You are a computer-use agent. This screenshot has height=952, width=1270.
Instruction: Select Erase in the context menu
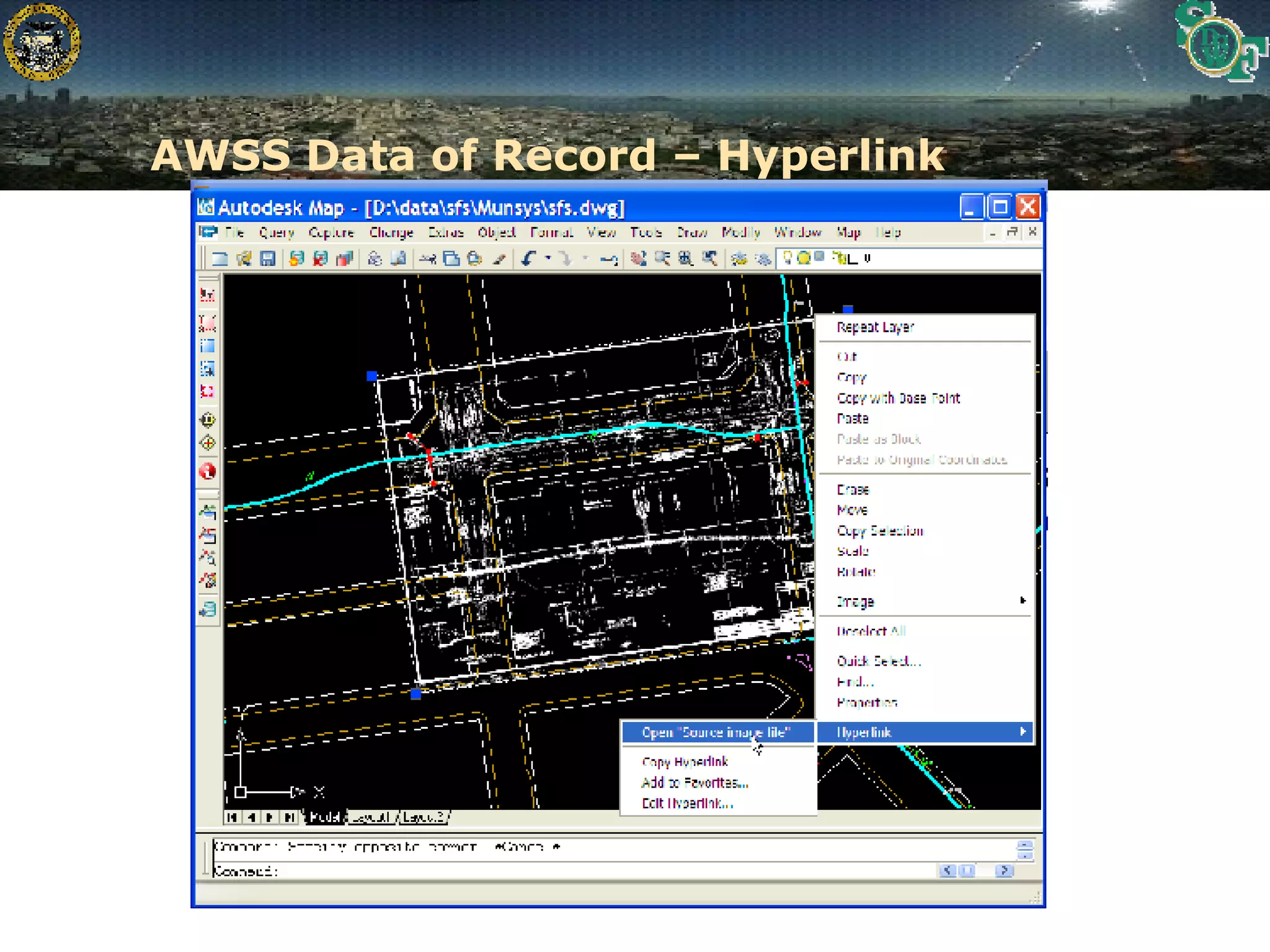[853, 490]
